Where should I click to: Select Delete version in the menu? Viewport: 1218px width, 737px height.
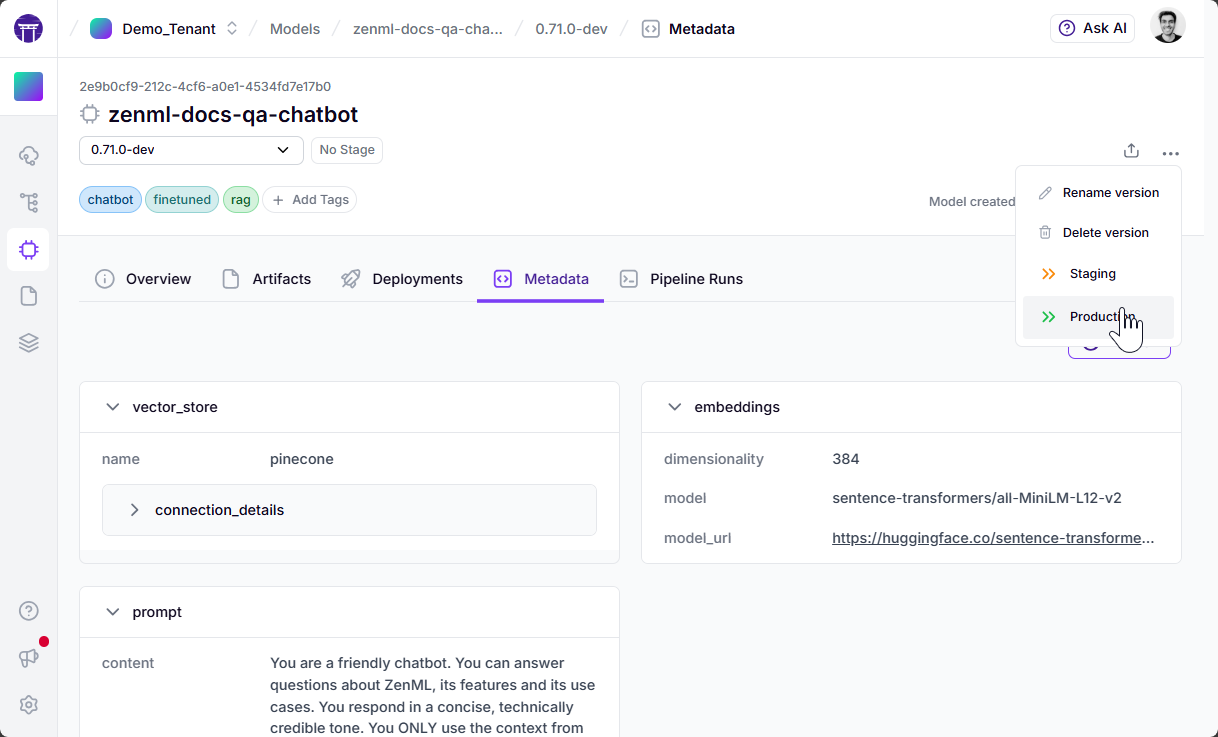1105,232
